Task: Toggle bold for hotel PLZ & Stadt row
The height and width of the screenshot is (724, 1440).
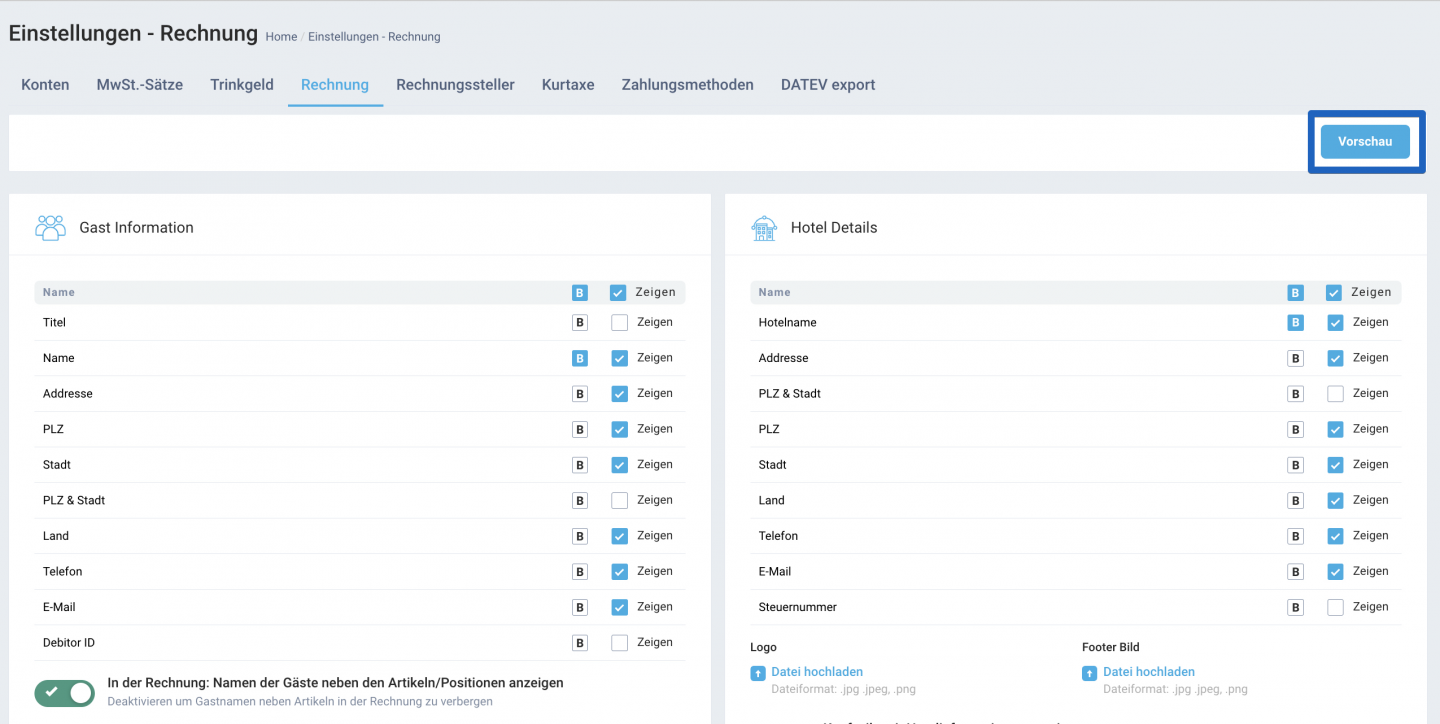Action: (x=1296, y=394)
